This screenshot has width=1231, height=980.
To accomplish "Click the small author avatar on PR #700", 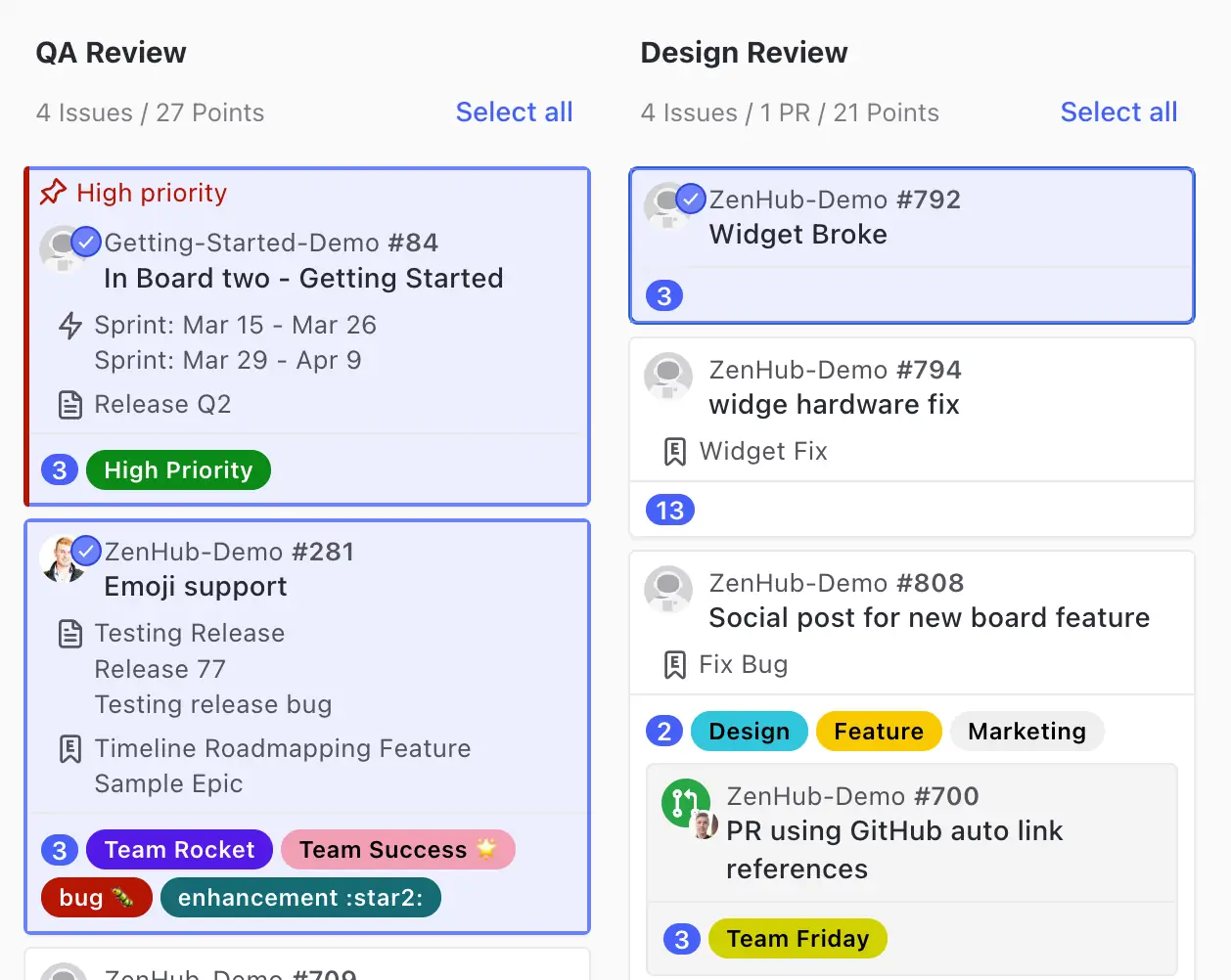I will [x=705, y=826].
